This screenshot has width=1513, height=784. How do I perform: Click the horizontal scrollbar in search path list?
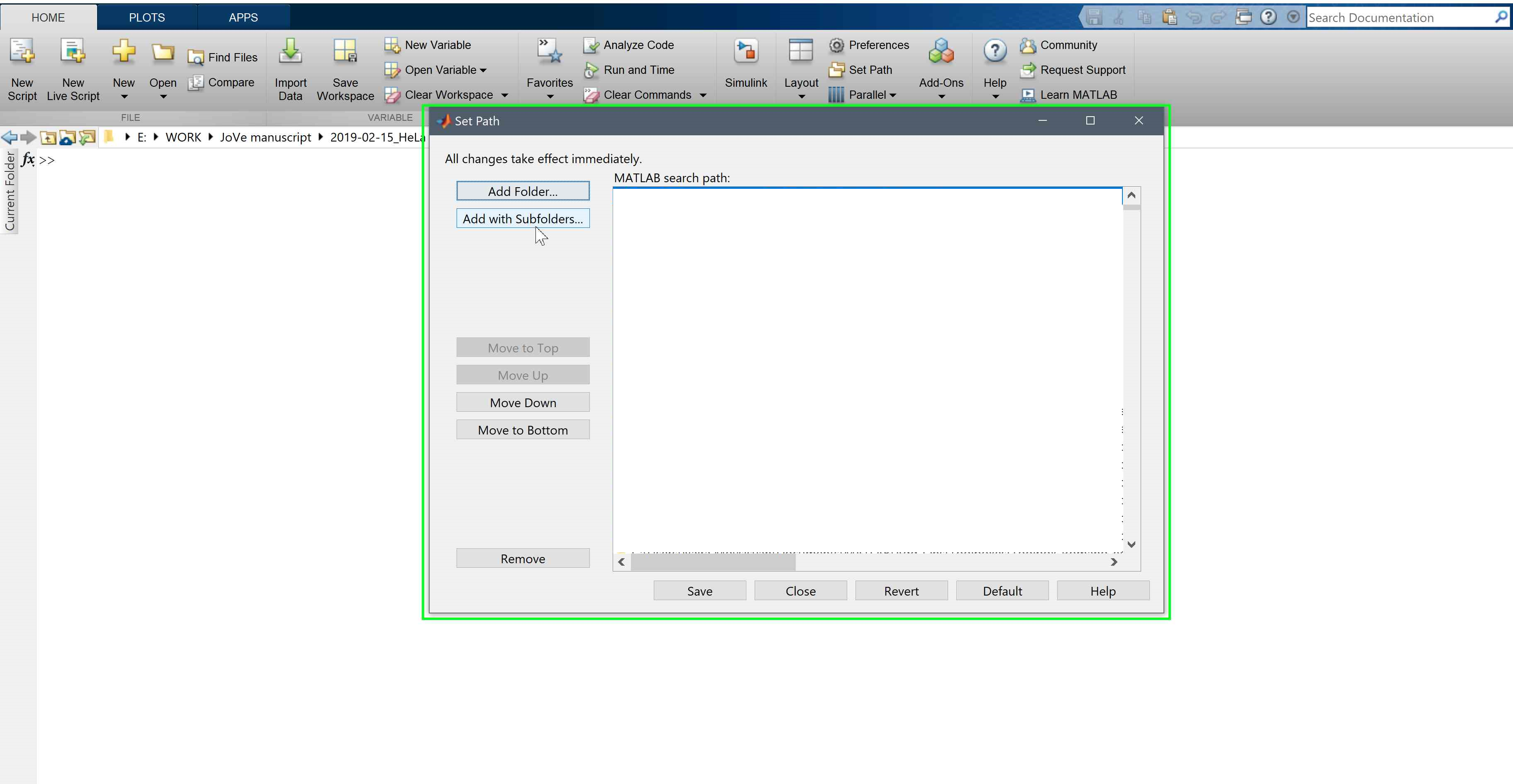click(x=713, y=562)
